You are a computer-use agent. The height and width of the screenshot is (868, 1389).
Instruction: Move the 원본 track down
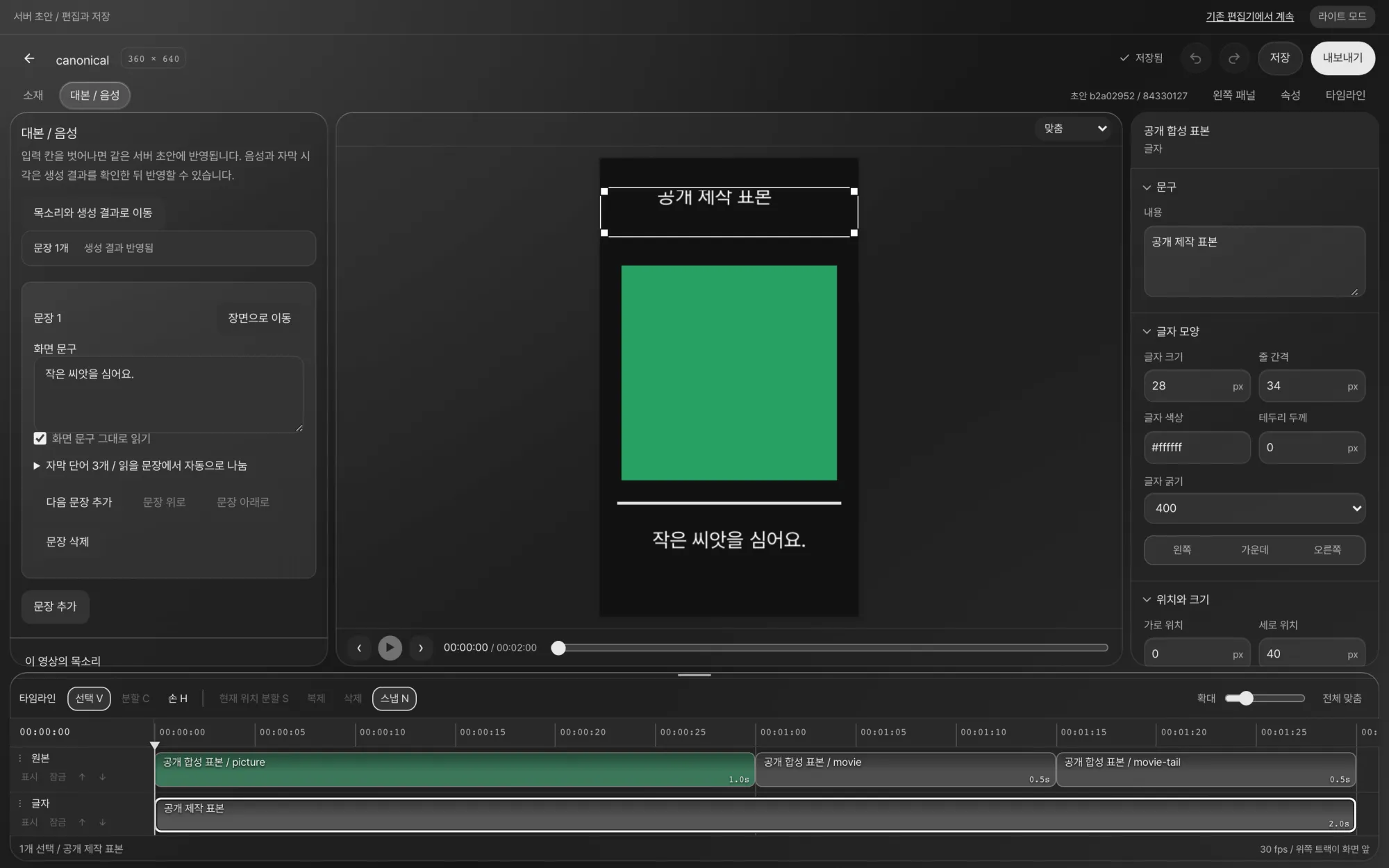[102, 777]
